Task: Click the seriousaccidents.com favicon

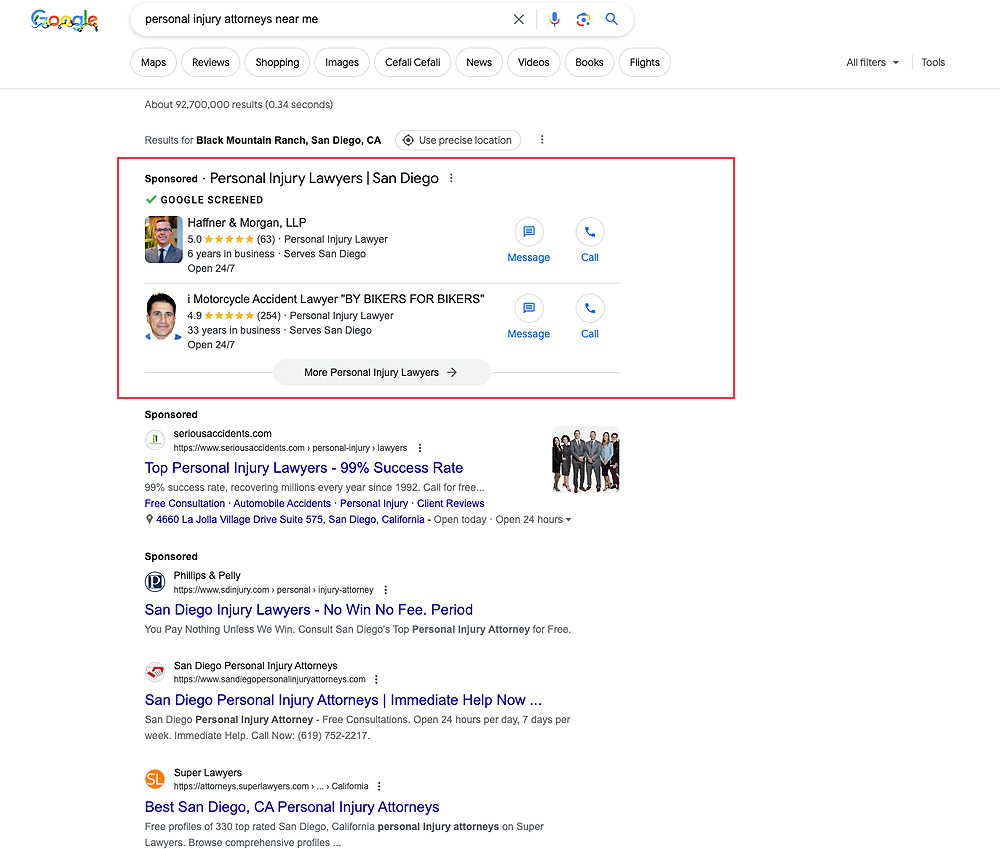Action: [x=155, y=439]
